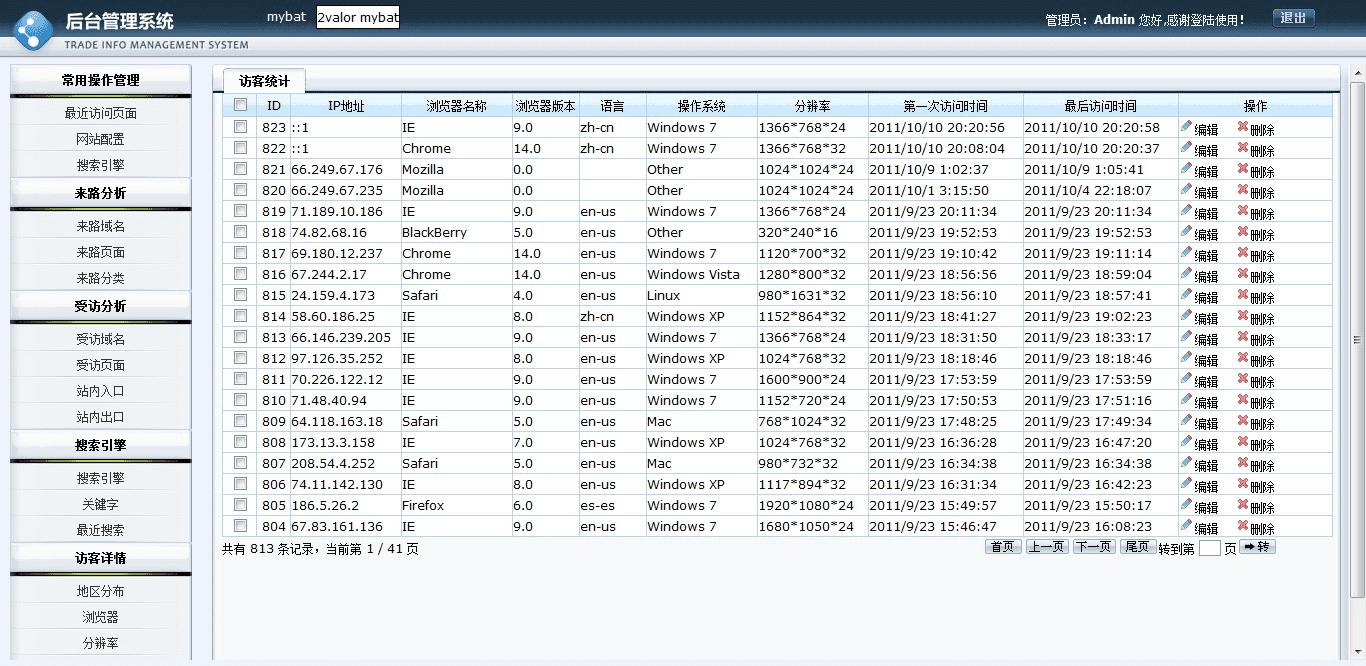
Task: Open 浏览器 in the sidebar
Action: pos(100,618)
